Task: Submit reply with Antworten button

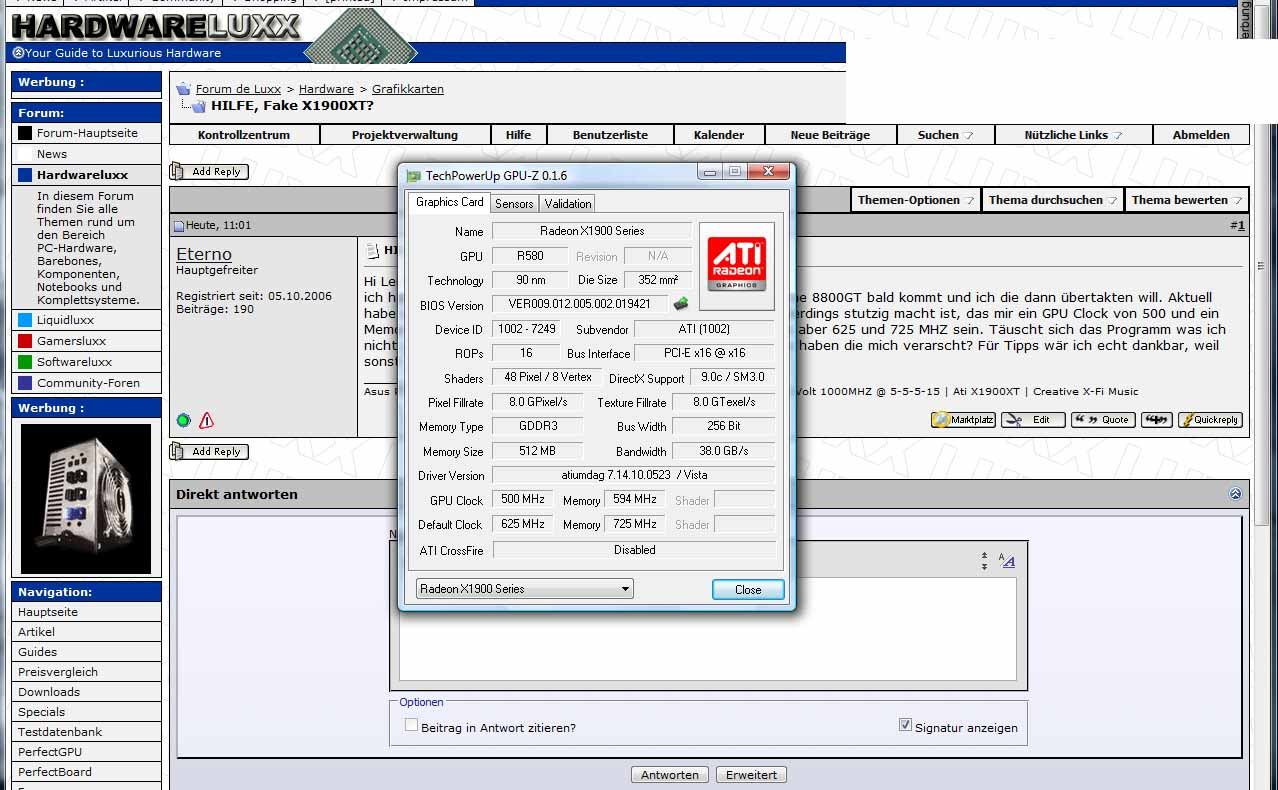Action: point(670,775)
